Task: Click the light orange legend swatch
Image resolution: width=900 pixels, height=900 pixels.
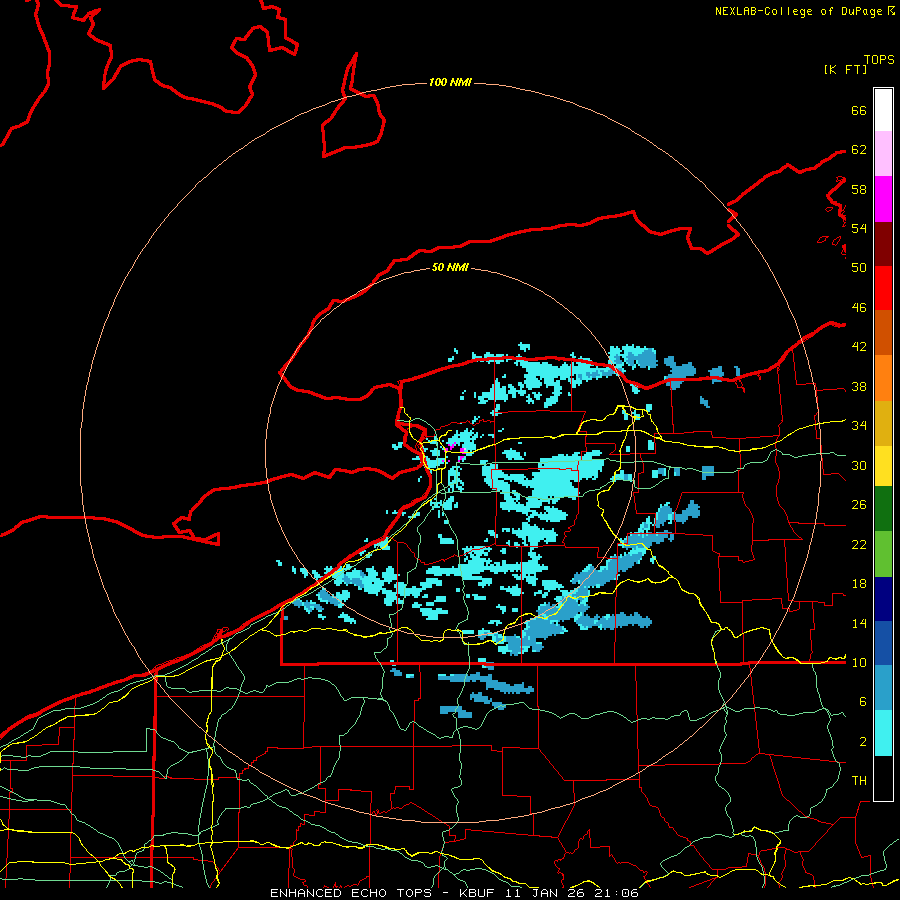Action: click(883, 378)
